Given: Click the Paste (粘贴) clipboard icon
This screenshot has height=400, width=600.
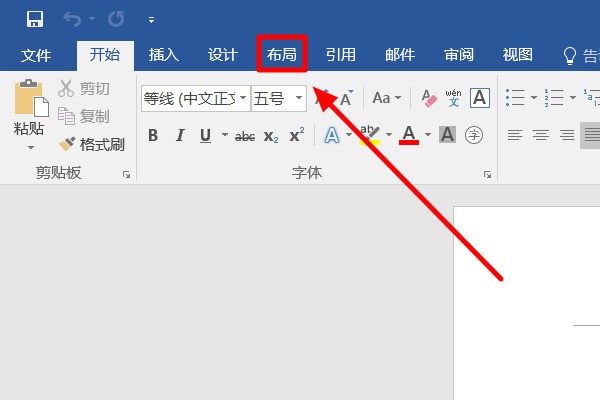Looking at the screenshot, I should pyautogui.click(x=29, y=100).
